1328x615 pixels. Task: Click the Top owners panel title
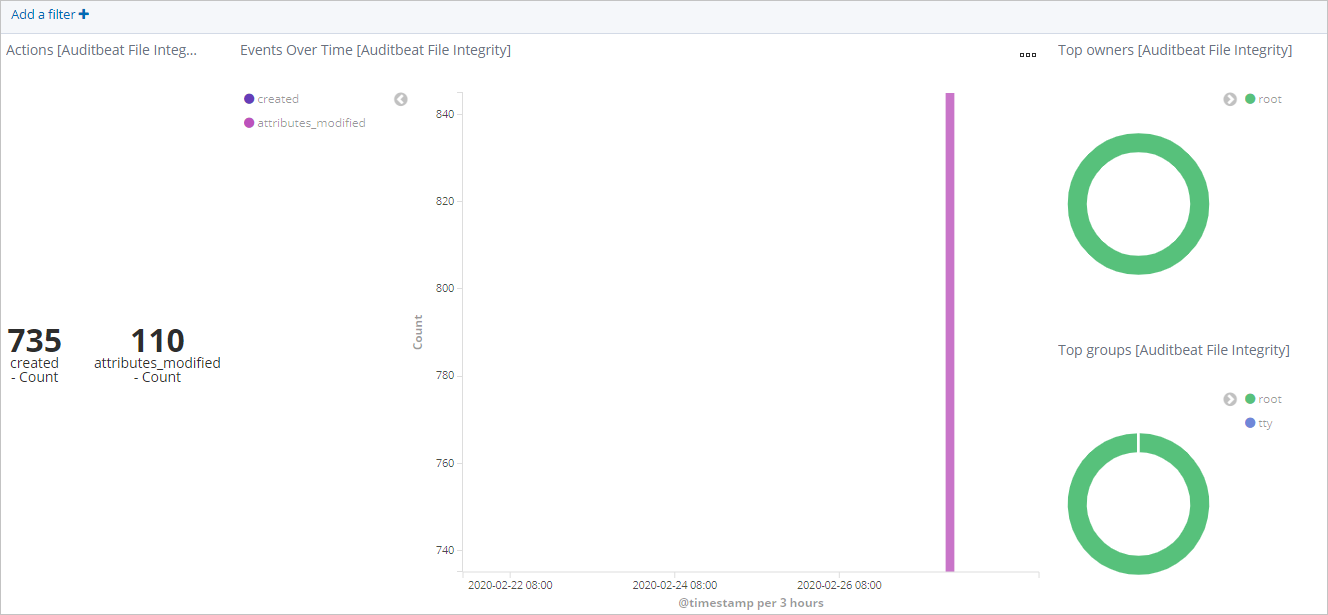coord(1175,49)
